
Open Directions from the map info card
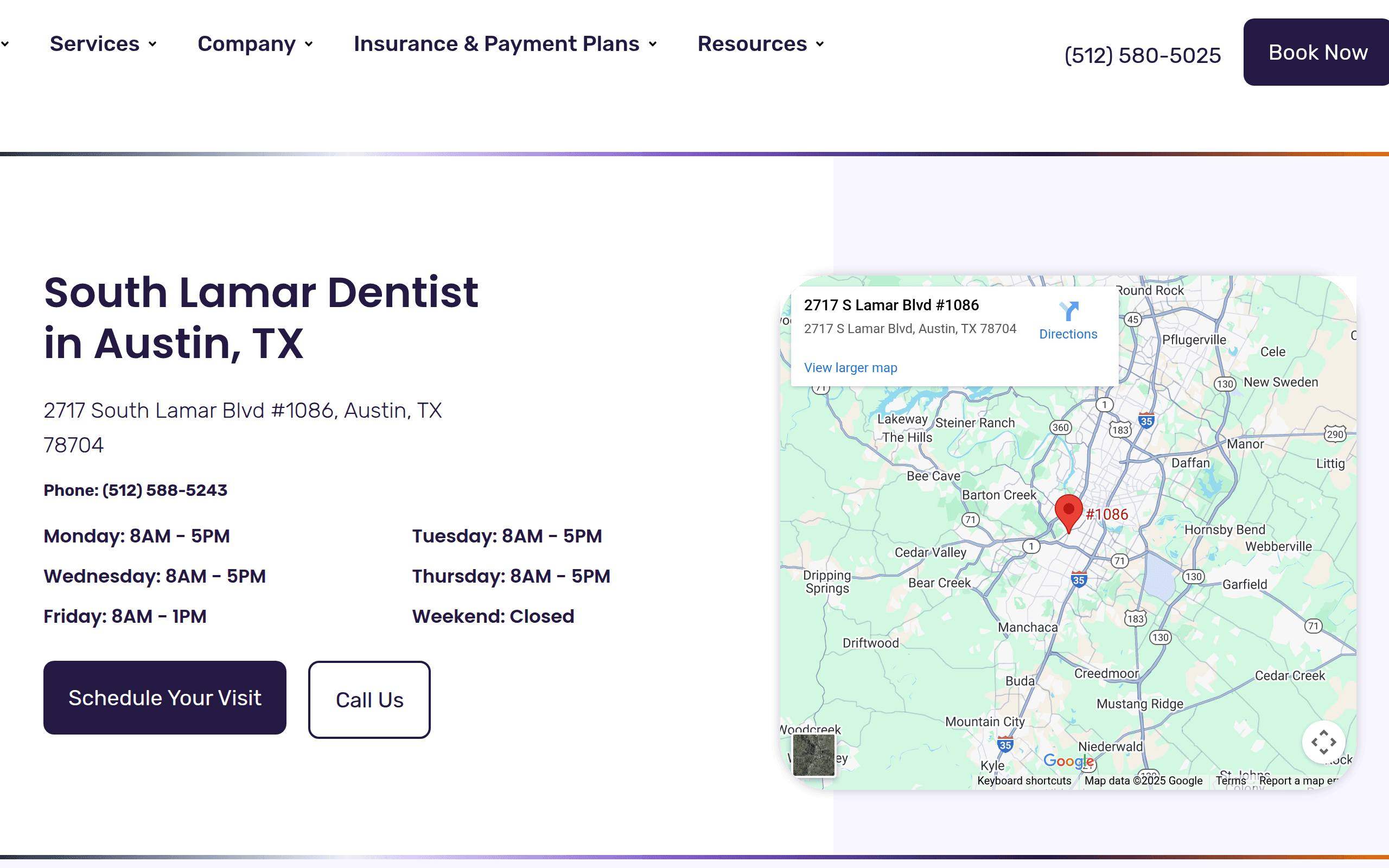pyautogui.click(x=1068, y=334)
